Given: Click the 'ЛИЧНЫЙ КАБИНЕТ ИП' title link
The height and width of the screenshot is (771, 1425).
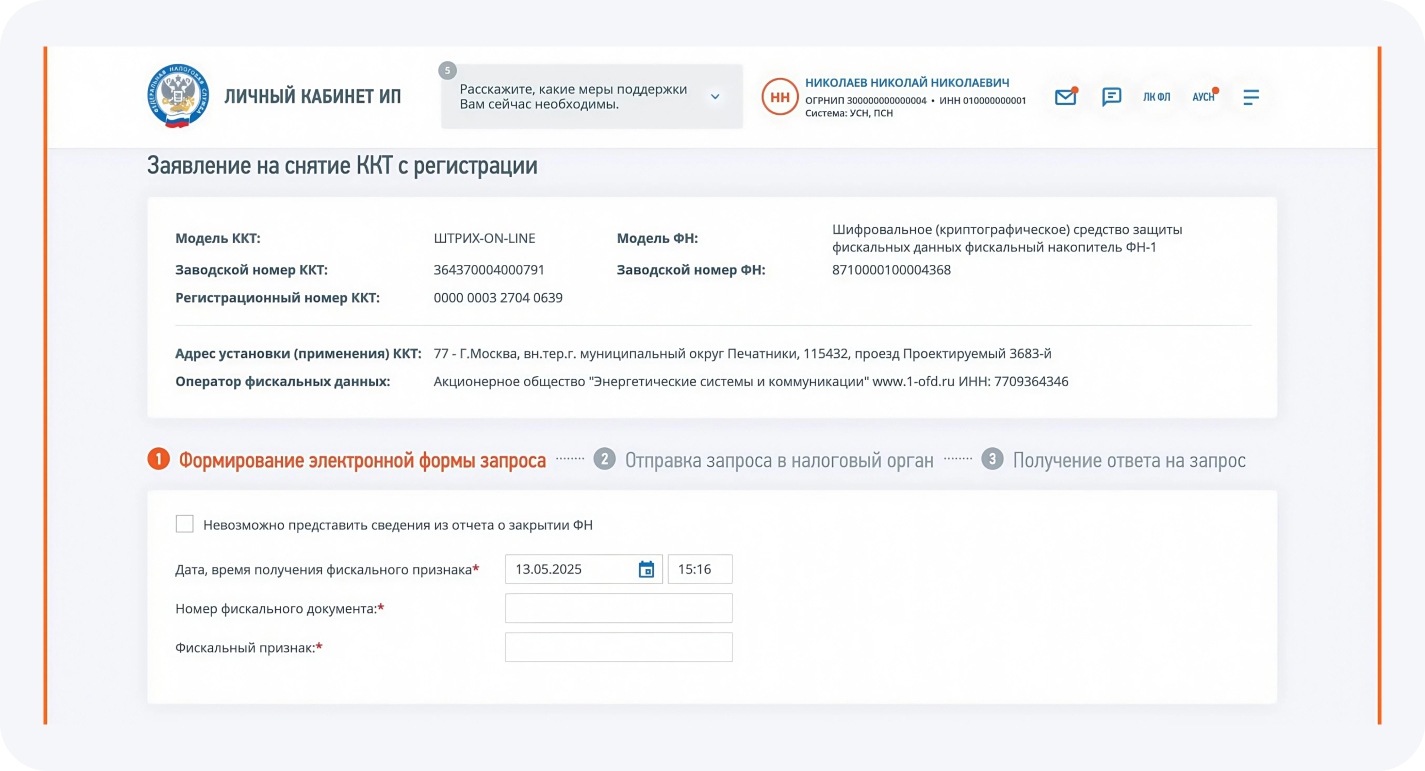Looking at the screenshot, I should click(x=312, y=97).
